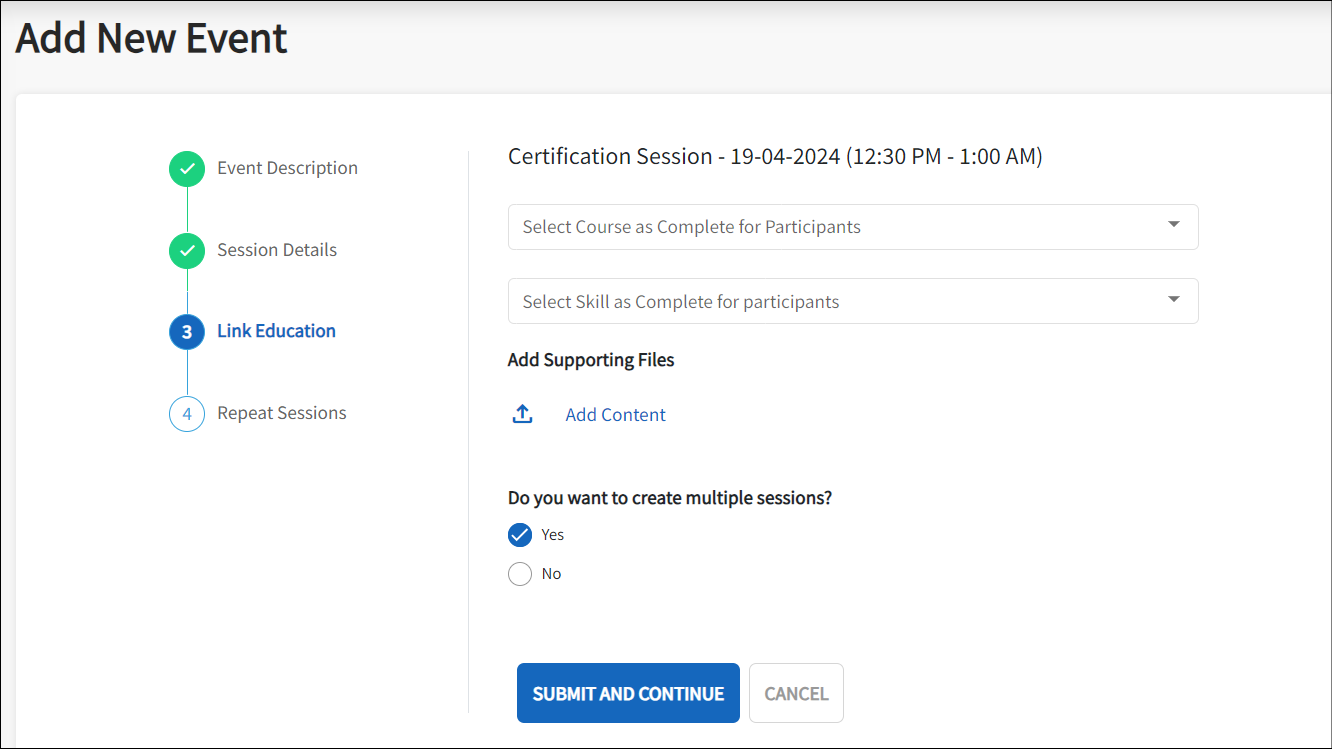Viewport: 1332px width, 749px height.
Task: Select No for multiple sessions
Action: [x=520, y=574]
